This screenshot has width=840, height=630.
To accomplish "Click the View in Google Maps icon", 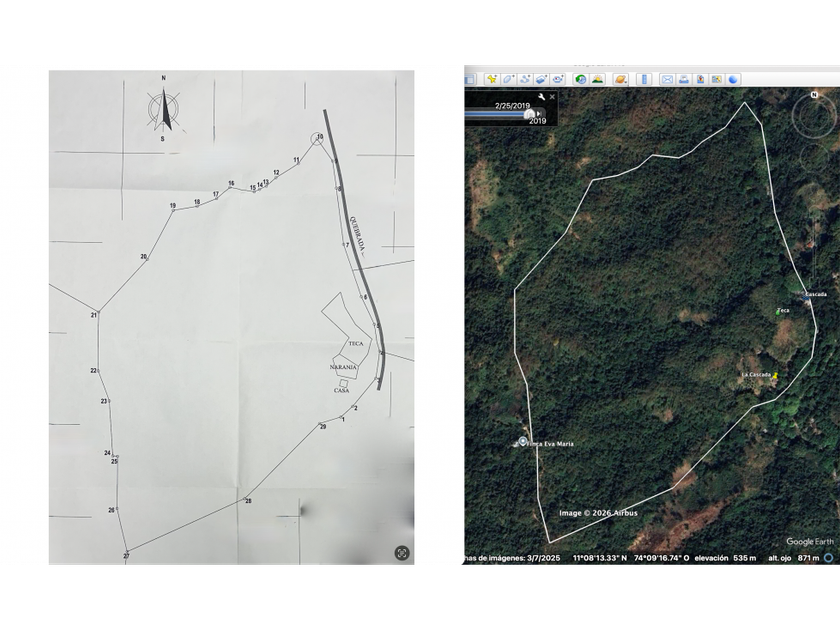I will (x=700, y=79).
